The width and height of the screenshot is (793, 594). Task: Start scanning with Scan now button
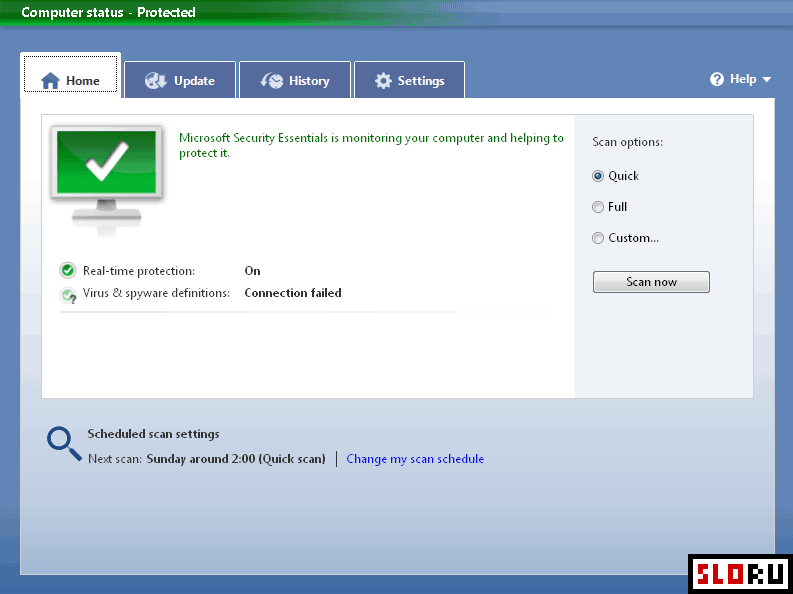point(651,282)
